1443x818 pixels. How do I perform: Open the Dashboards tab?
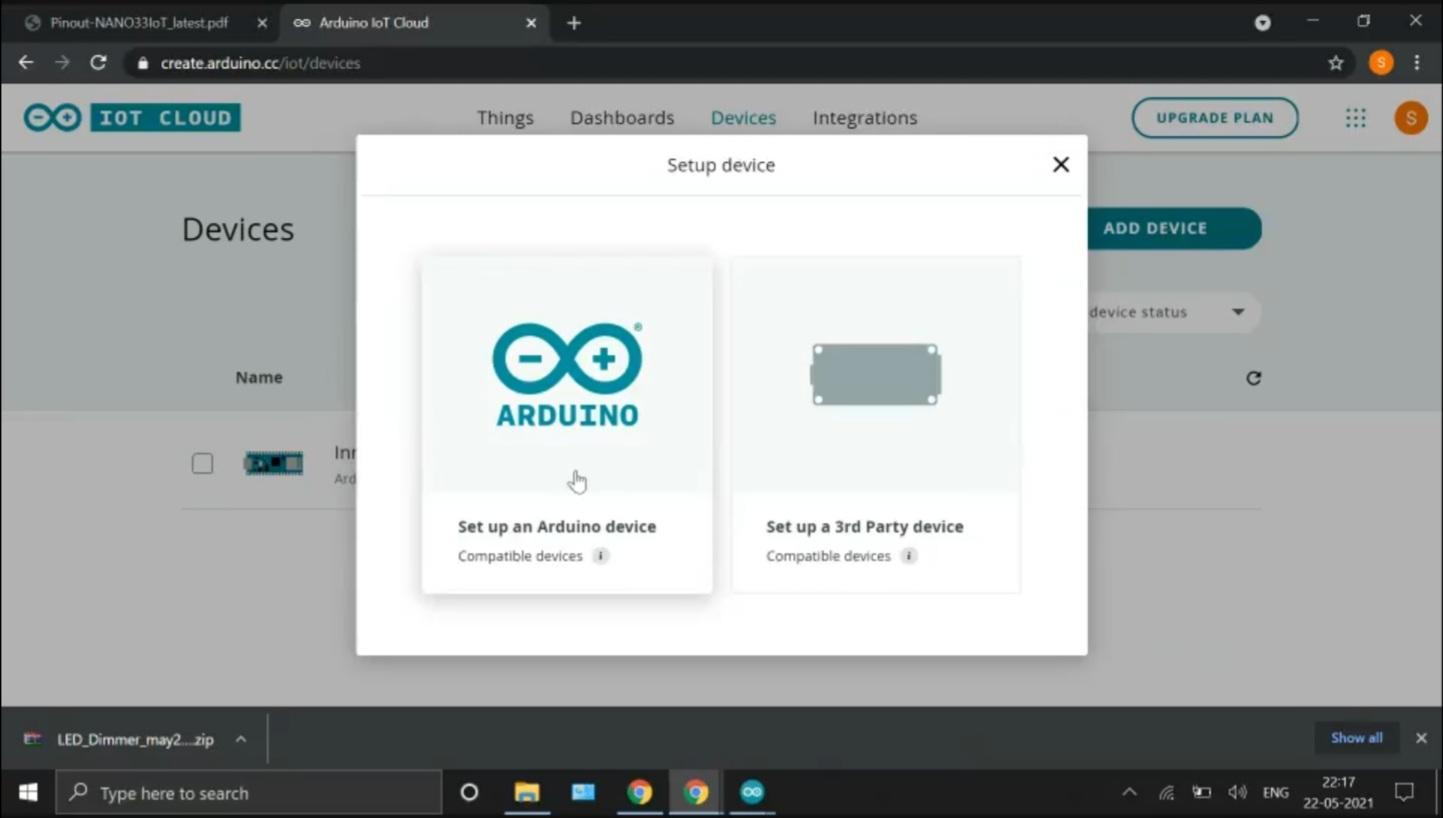[622, 118]
